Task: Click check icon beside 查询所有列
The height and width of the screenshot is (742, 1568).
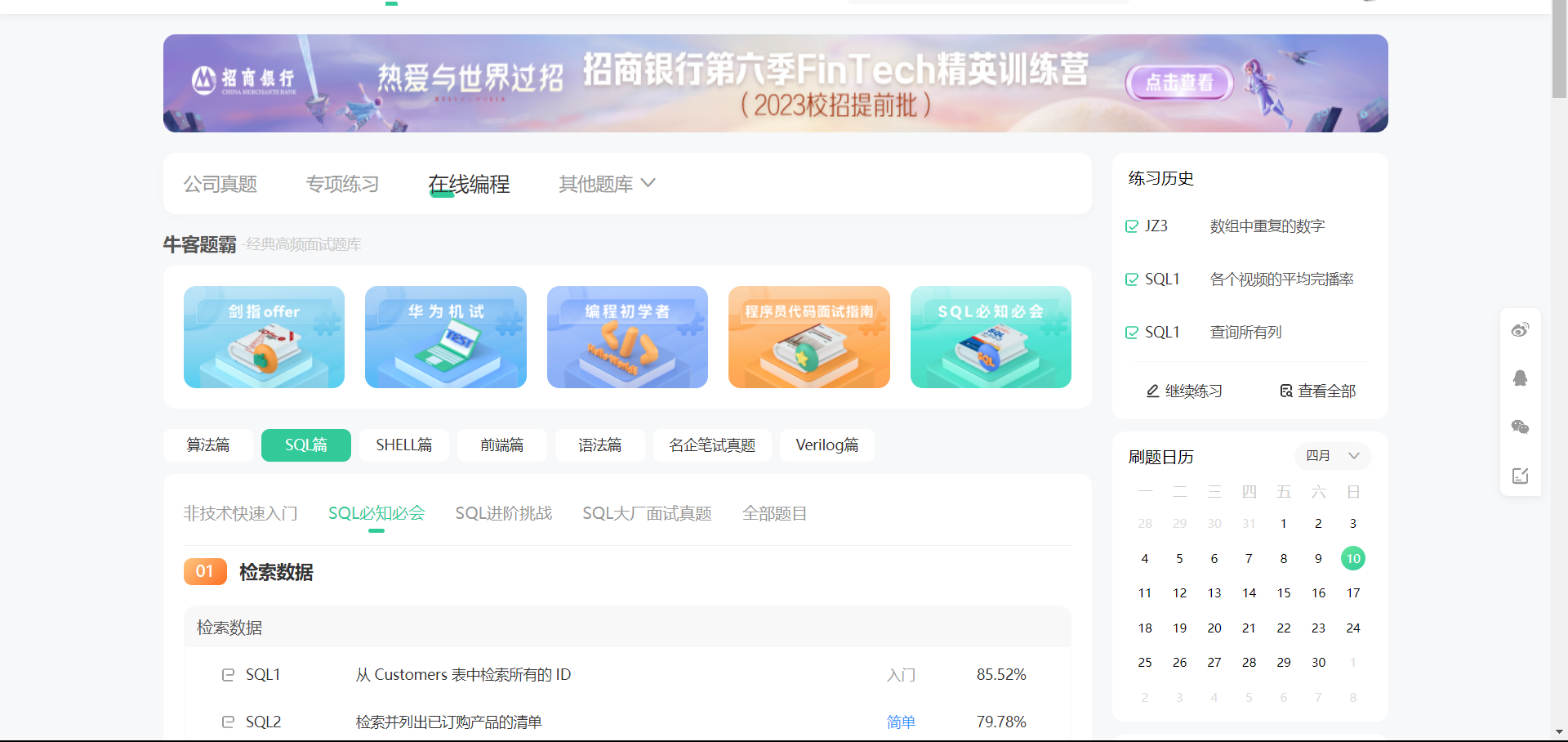Action: pyautogui.click(x=1132, y=333)
